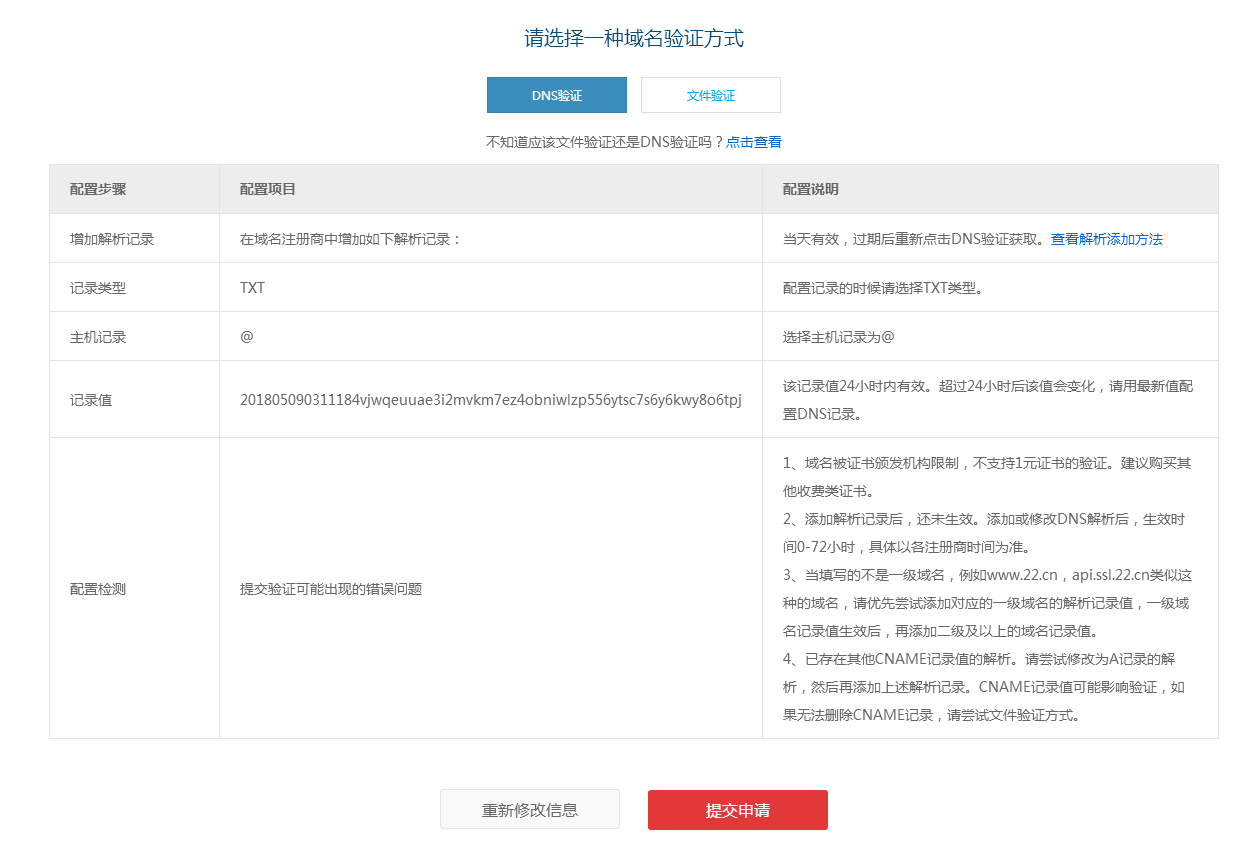Click the 增加解析记录 row label
This screenshot has height=861, width=1260.
pos(90,239)
